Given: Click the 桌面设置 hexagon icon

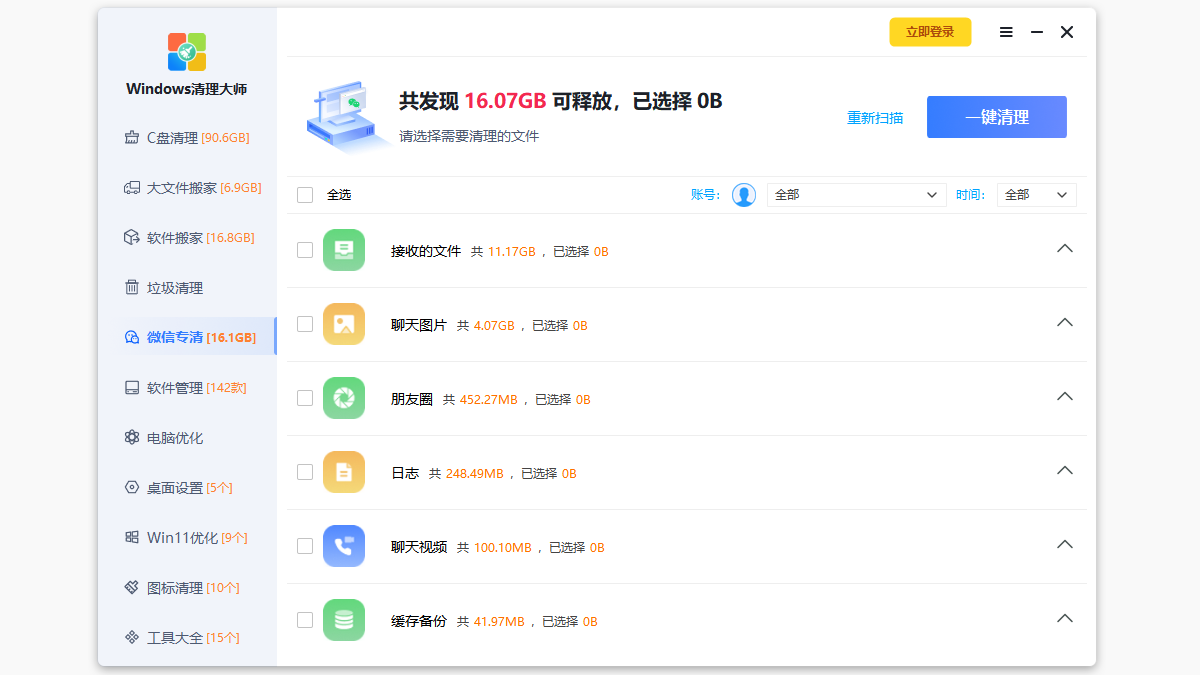Looking at the screenshot, I should point(131,488).
